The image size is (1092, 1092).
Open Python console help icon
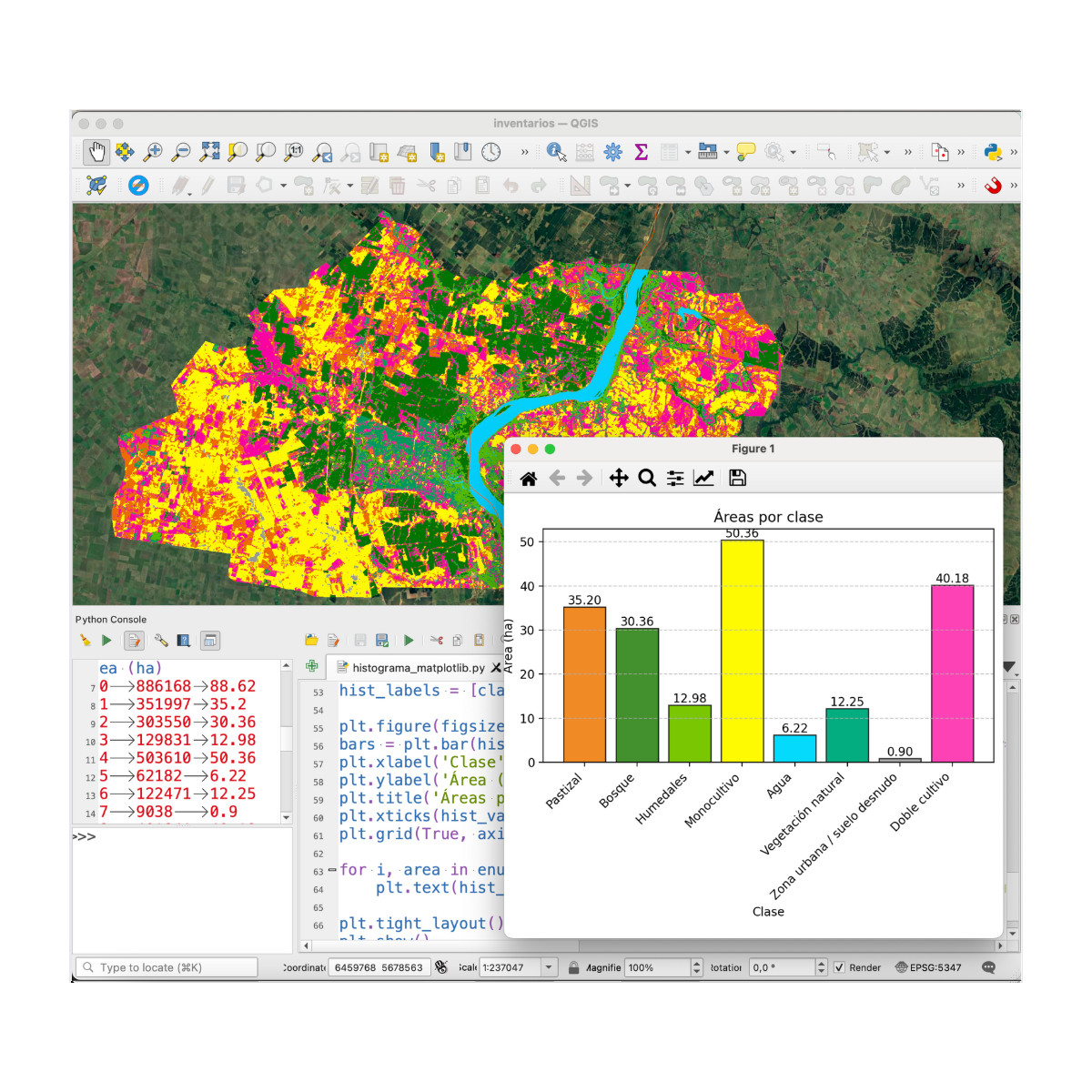(x=184, y=641)
